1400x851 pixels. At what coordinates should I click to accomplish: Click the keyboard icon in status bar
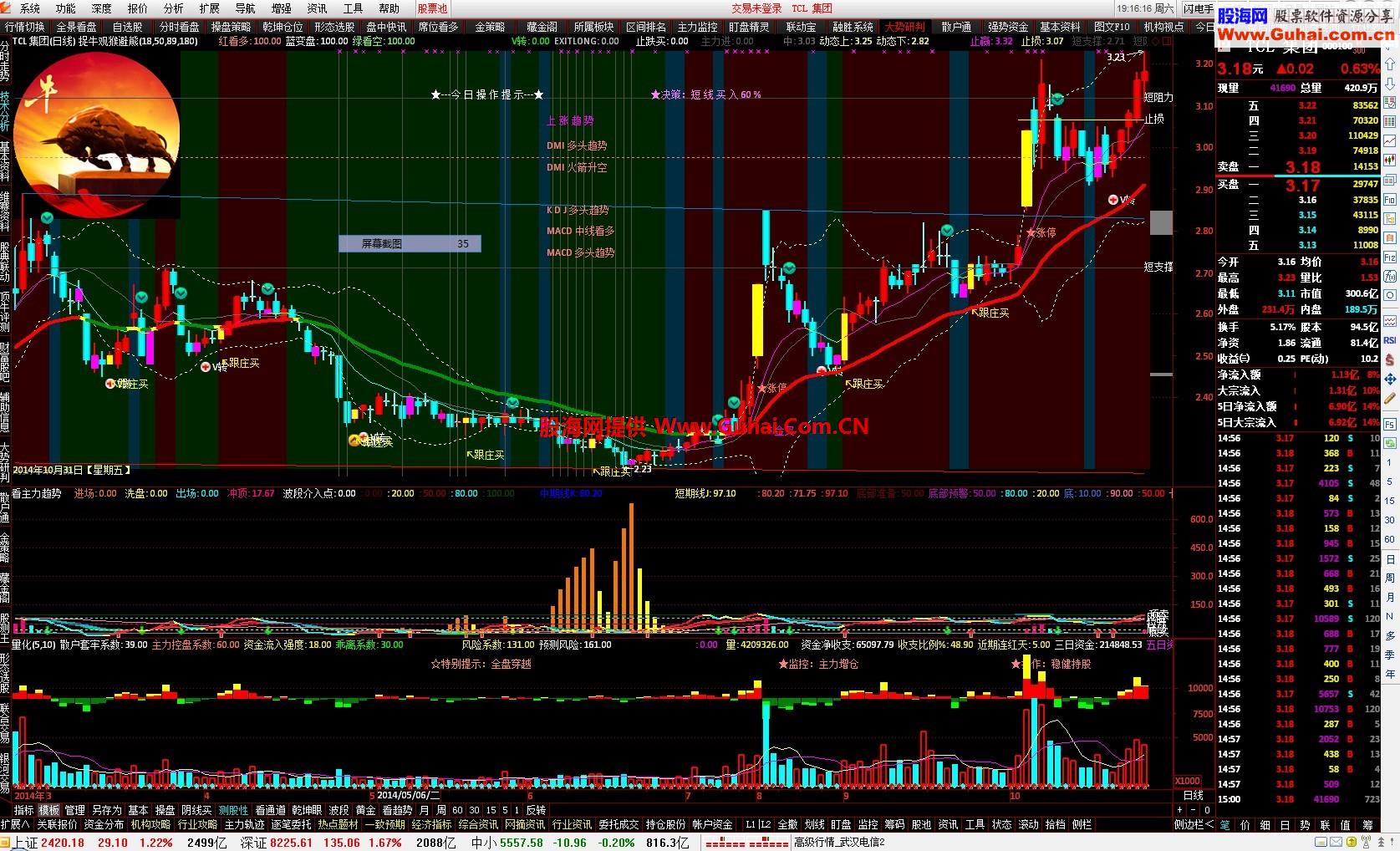(1321, 842)
